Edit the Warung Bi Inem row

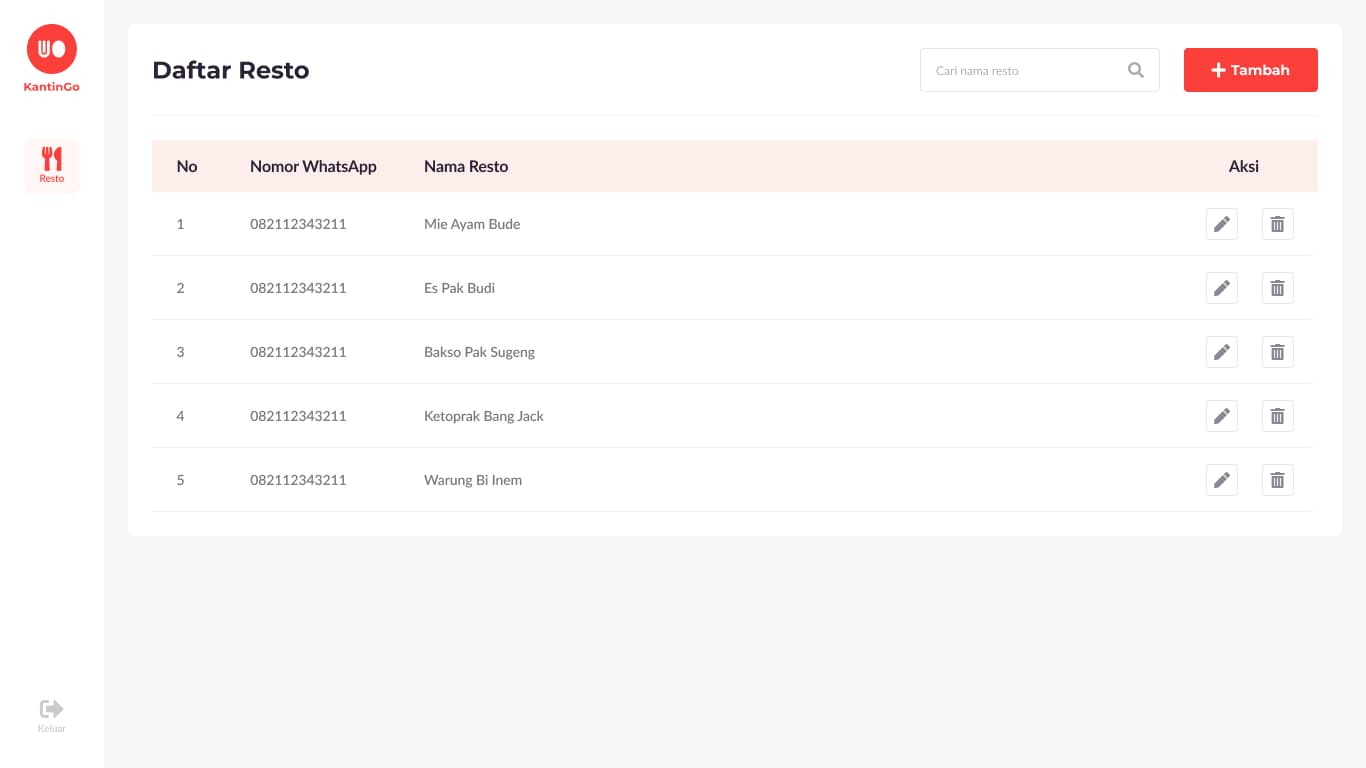[1222, 480]
